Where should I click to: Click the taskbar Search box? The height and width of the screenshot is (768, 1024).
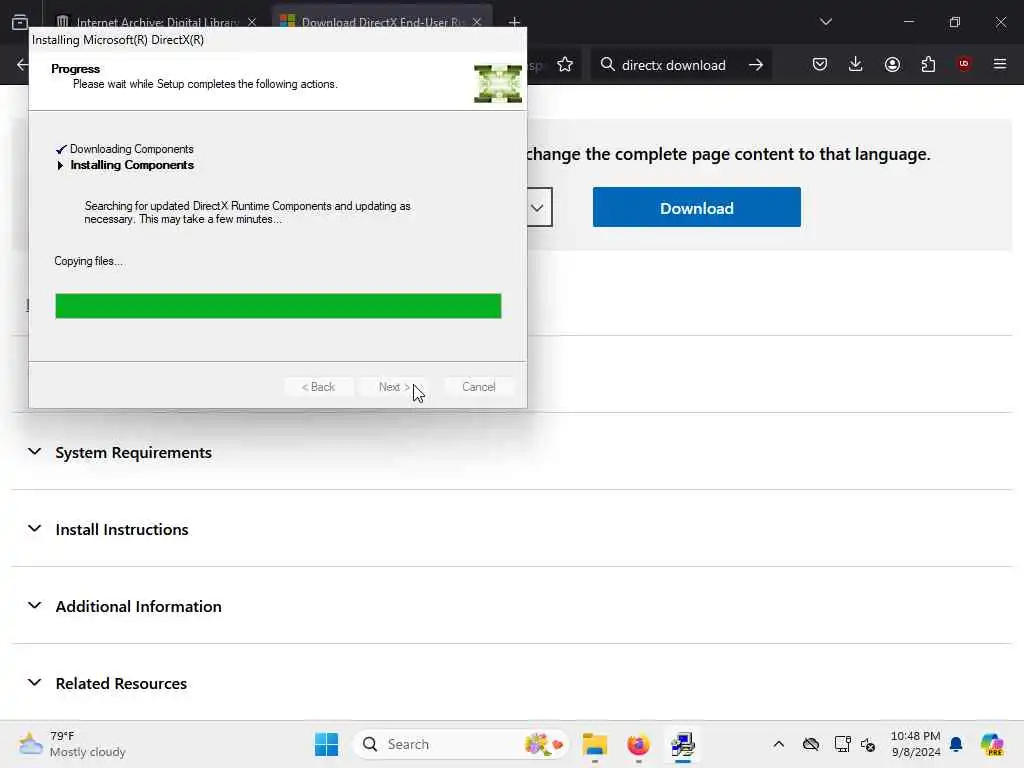tap(460, 744)
